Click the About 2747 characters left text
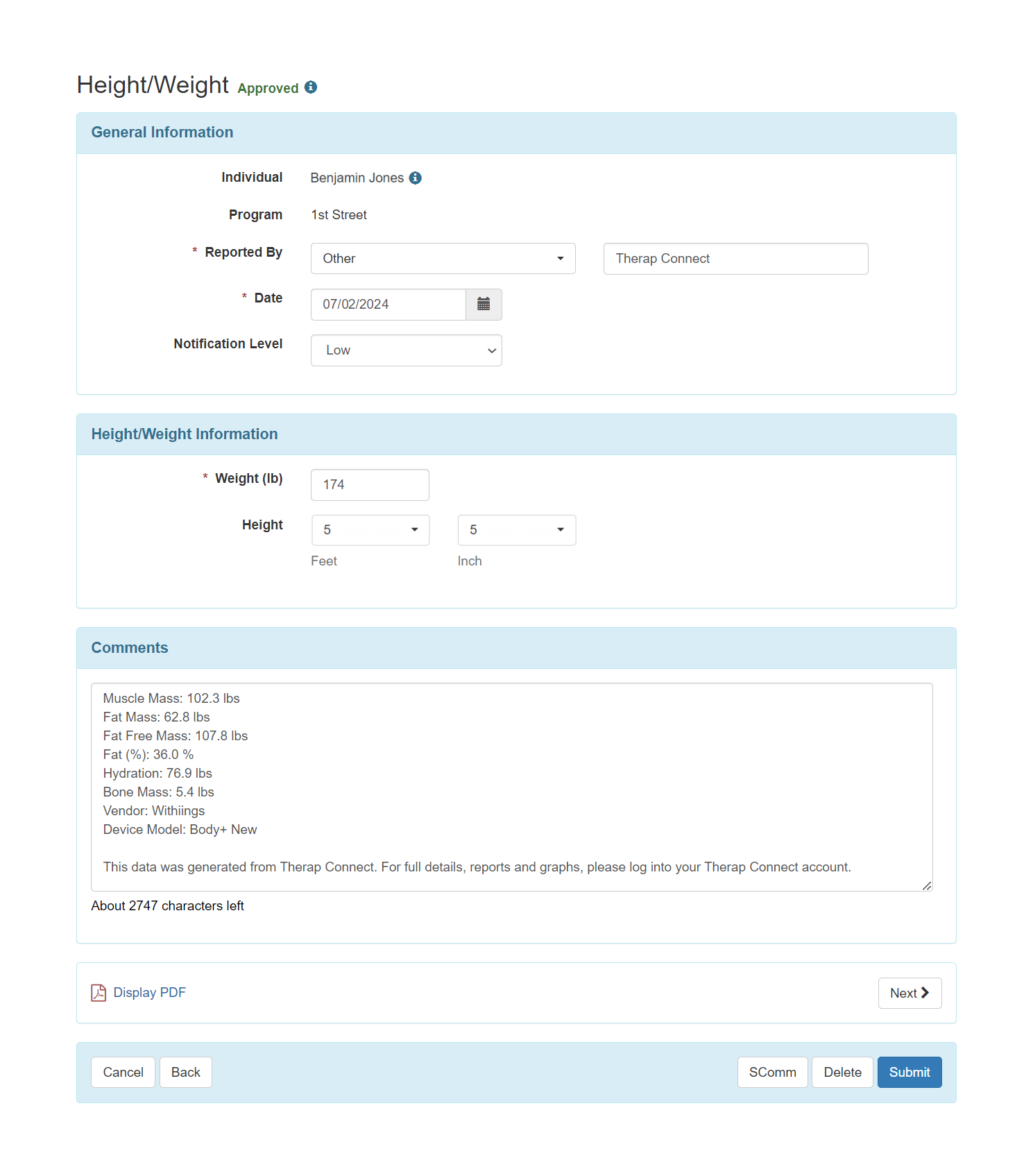This screenshot has width=1033, height=1176. pos(168,906)
